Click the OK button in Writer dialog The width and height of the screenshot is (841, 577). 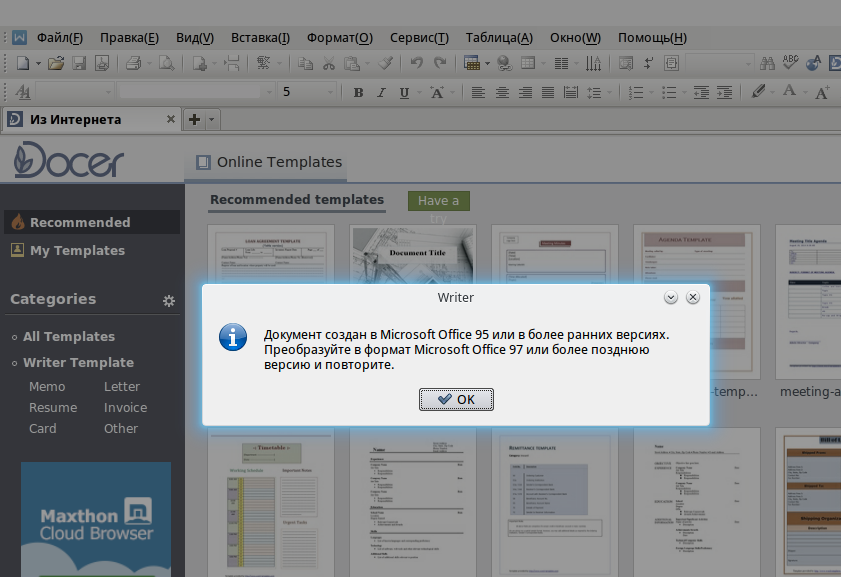456,400
